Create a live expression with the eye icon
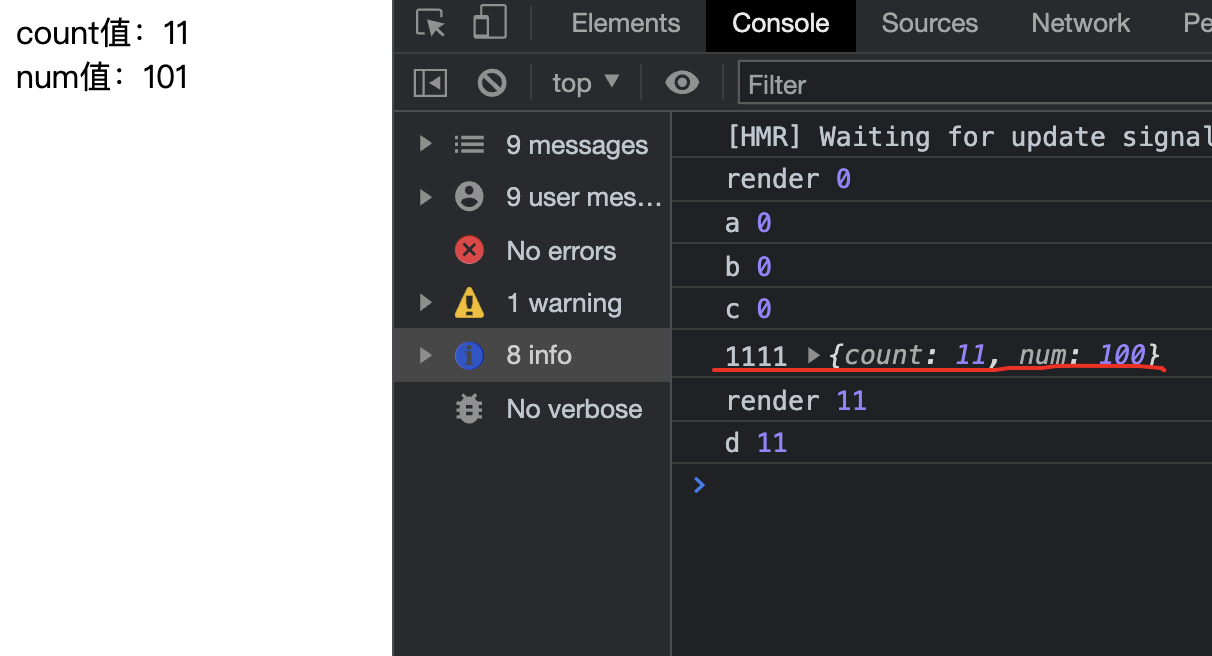This screenshot has width=1212, height=656. coord(682,83)
